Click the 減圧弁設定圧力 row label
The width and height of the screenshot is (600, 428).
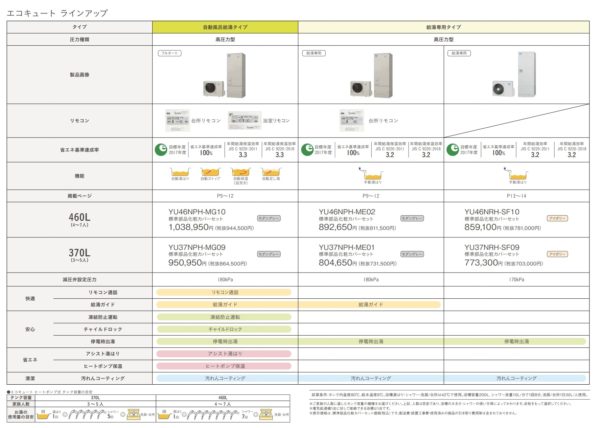point(79,280)
